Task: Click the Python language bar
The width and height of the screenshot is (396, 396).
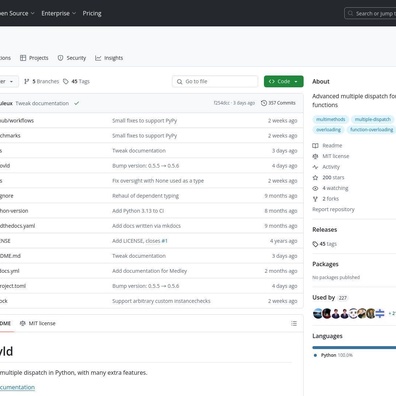Action: click(x=354, y=347)
